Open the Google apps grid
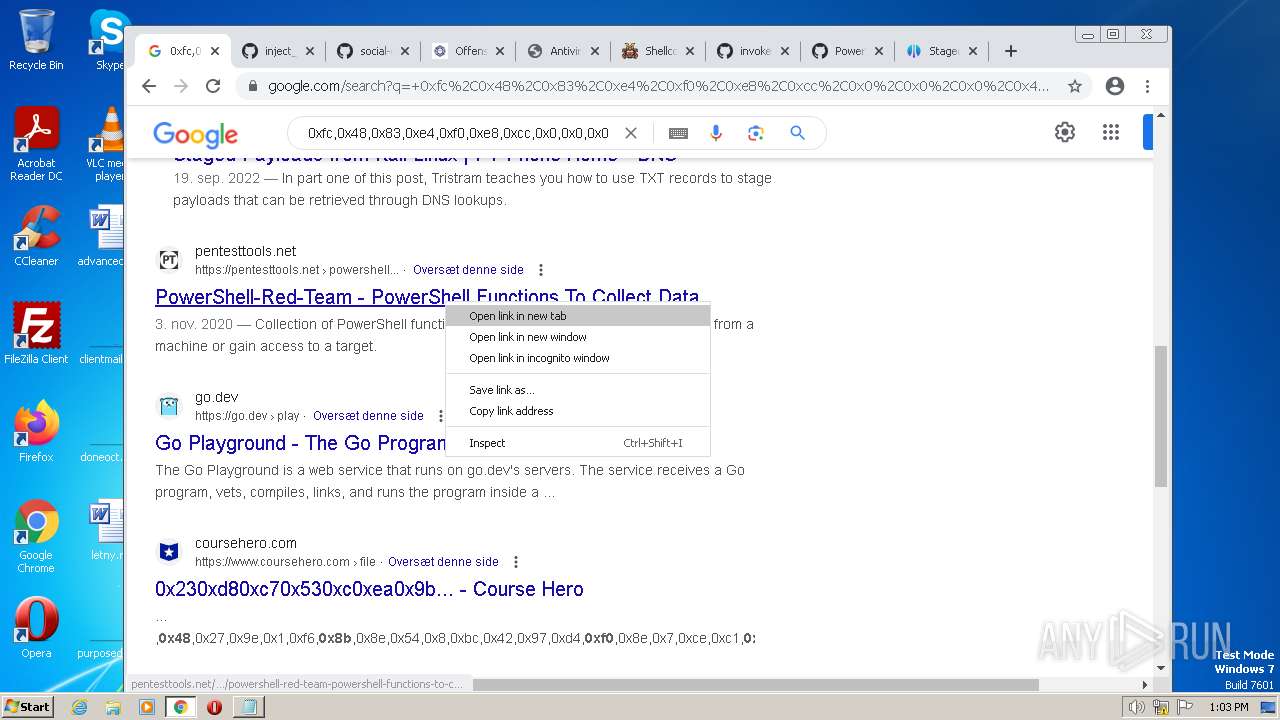This screenshot has width=1280, height=720. 1110,132
